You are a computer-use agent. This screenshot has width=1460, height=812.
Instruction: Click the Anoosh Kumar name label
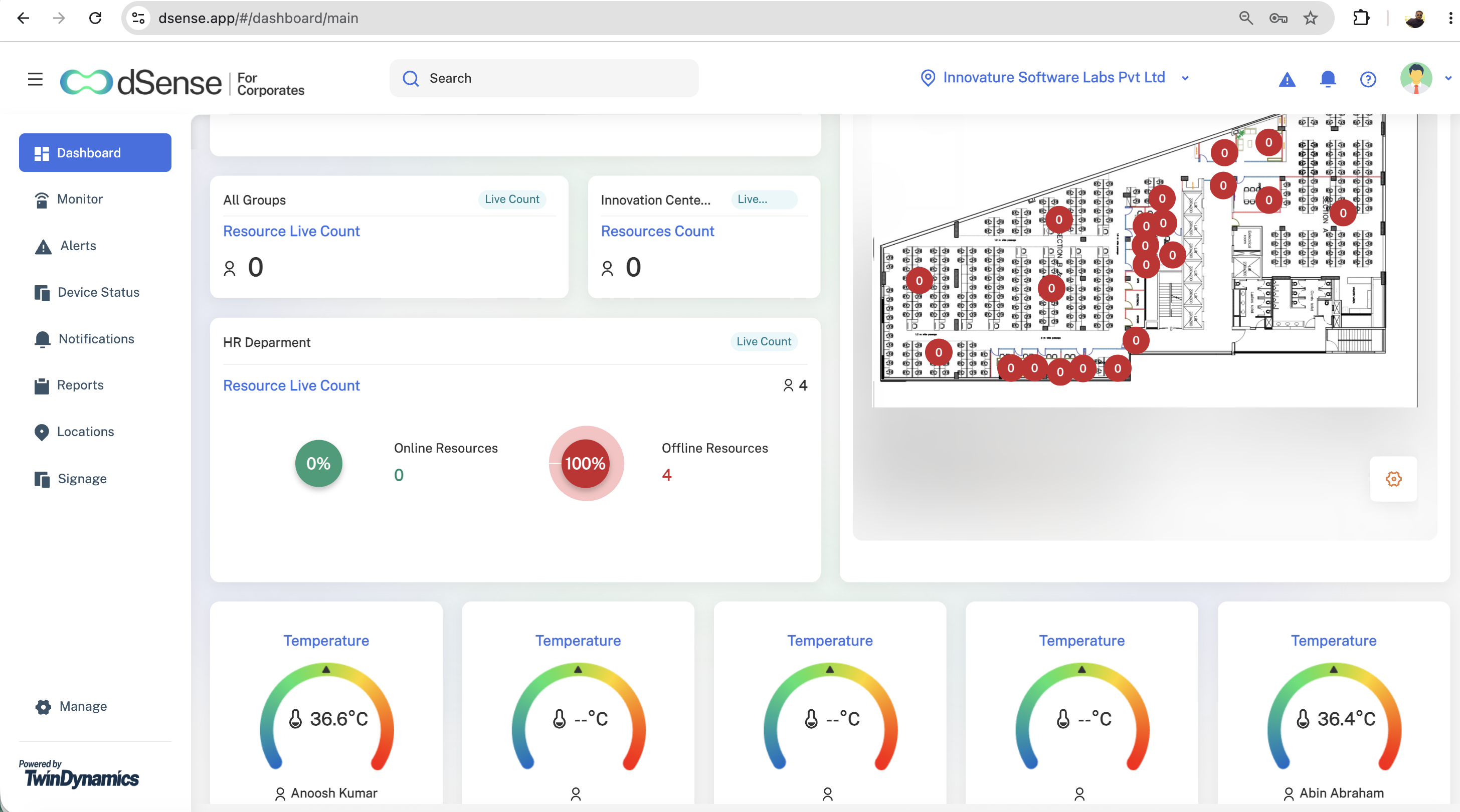(x=334, y=793)
